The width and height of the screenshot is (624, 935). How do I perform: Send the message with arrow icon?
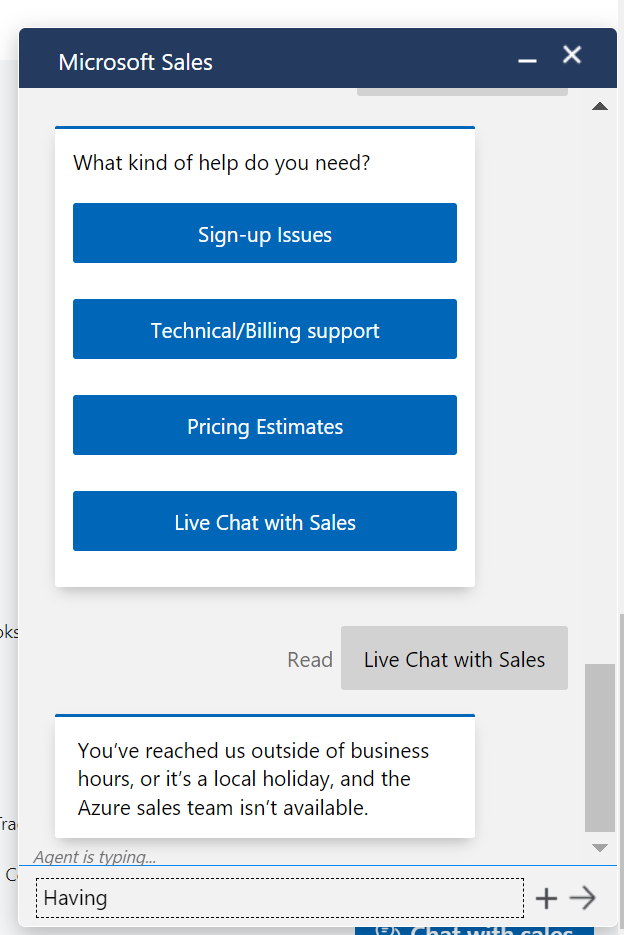click(x=582, y=898)
